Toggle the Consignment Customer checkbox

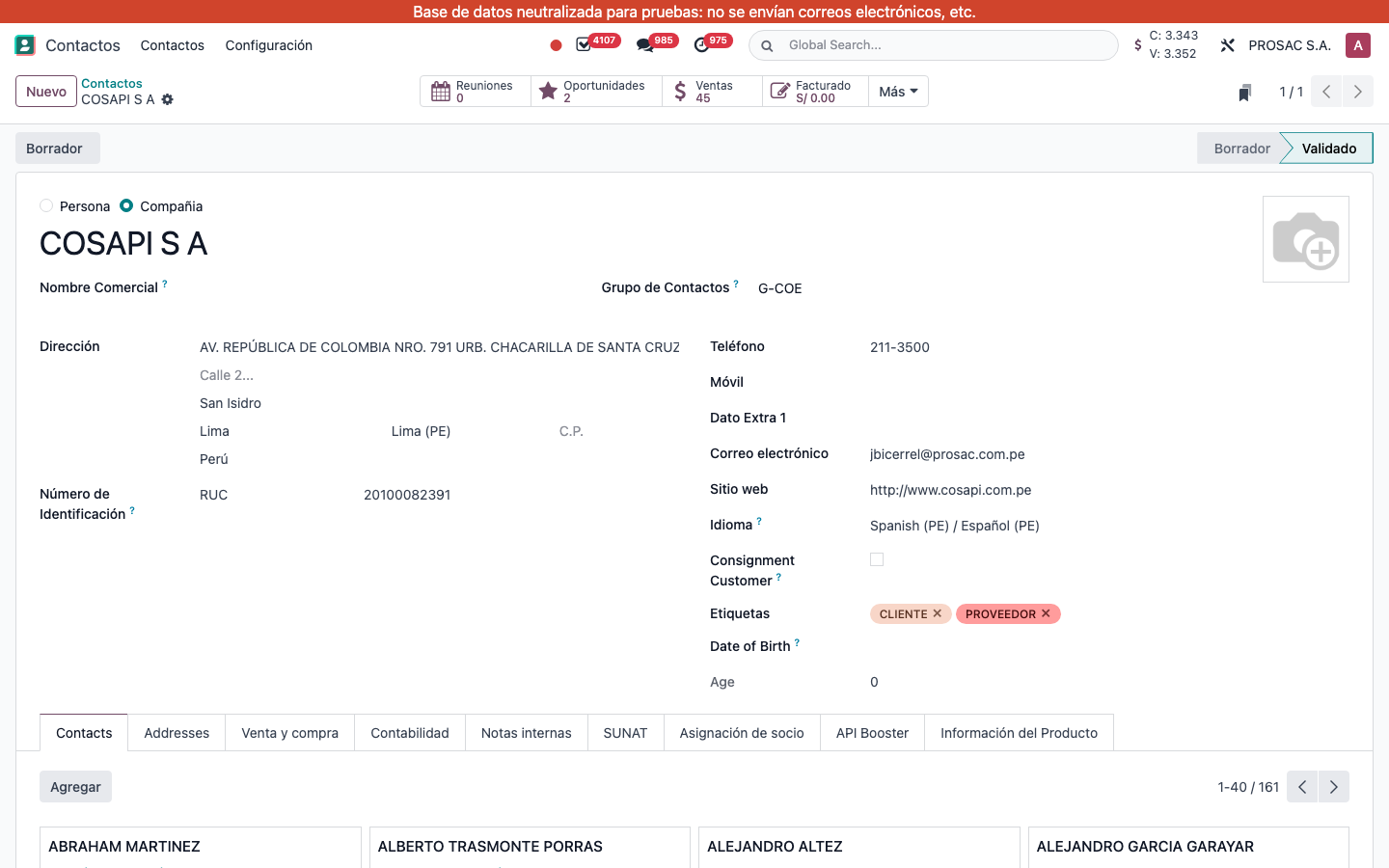[877, 559]
